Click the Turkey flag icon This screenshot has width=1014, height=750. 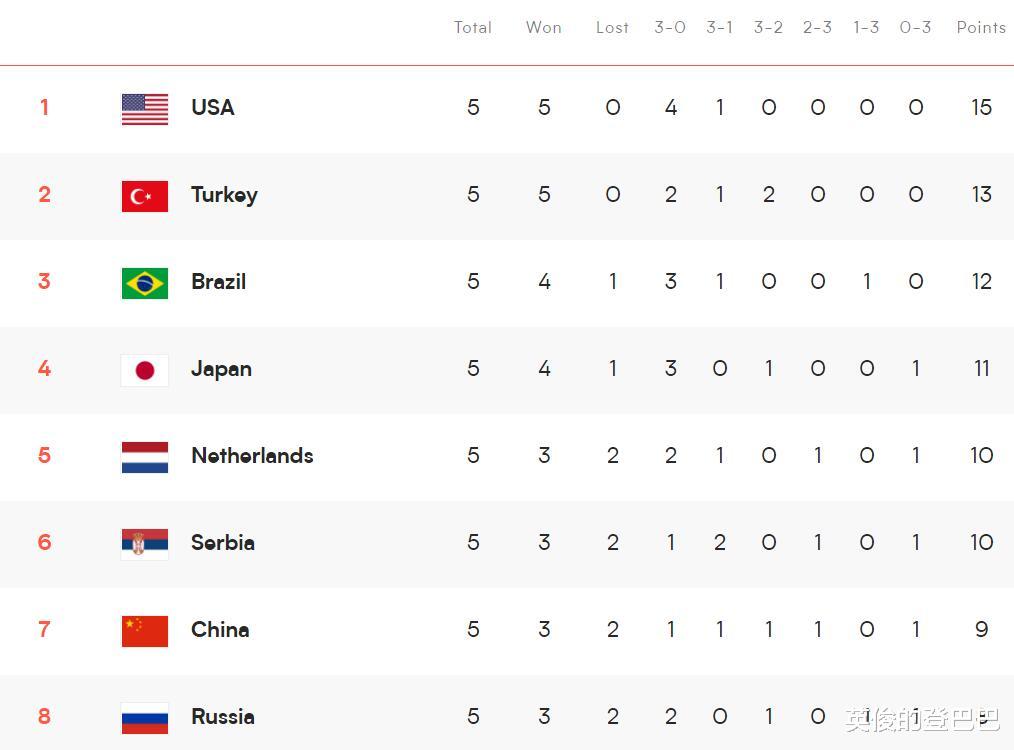(x=145, y=196)
